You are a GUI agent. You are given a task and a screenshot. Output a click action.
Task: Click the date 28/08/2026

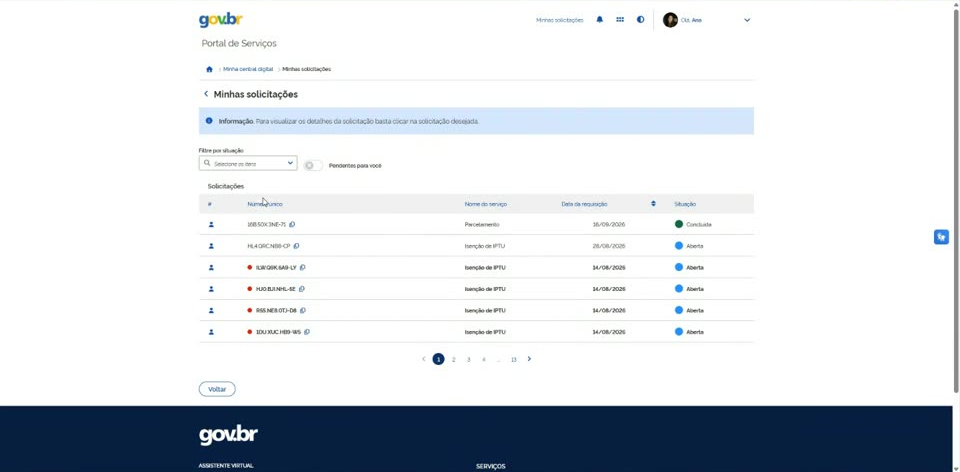click(x=609, y=245)
